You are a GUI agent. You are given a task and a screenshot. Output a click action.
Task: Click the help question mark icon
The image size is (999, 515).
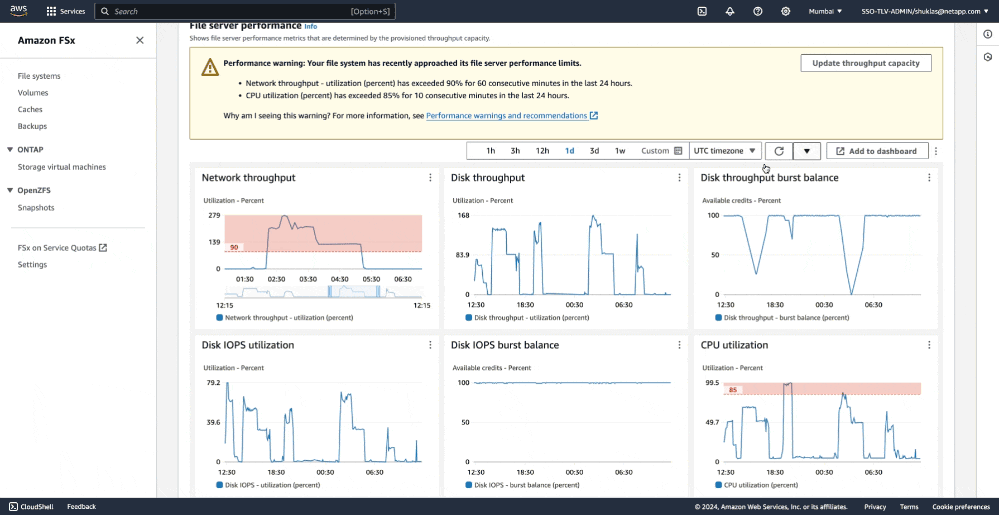point(757,11)
